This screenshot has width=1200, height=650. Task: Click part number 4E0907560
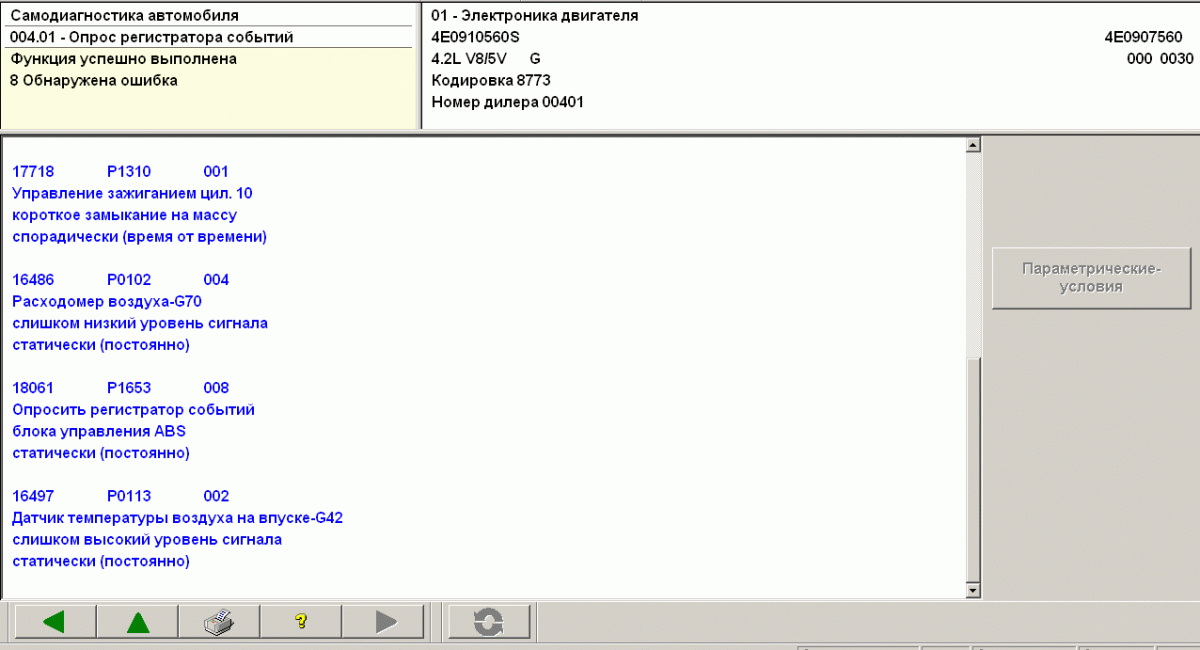(1143, 38)
